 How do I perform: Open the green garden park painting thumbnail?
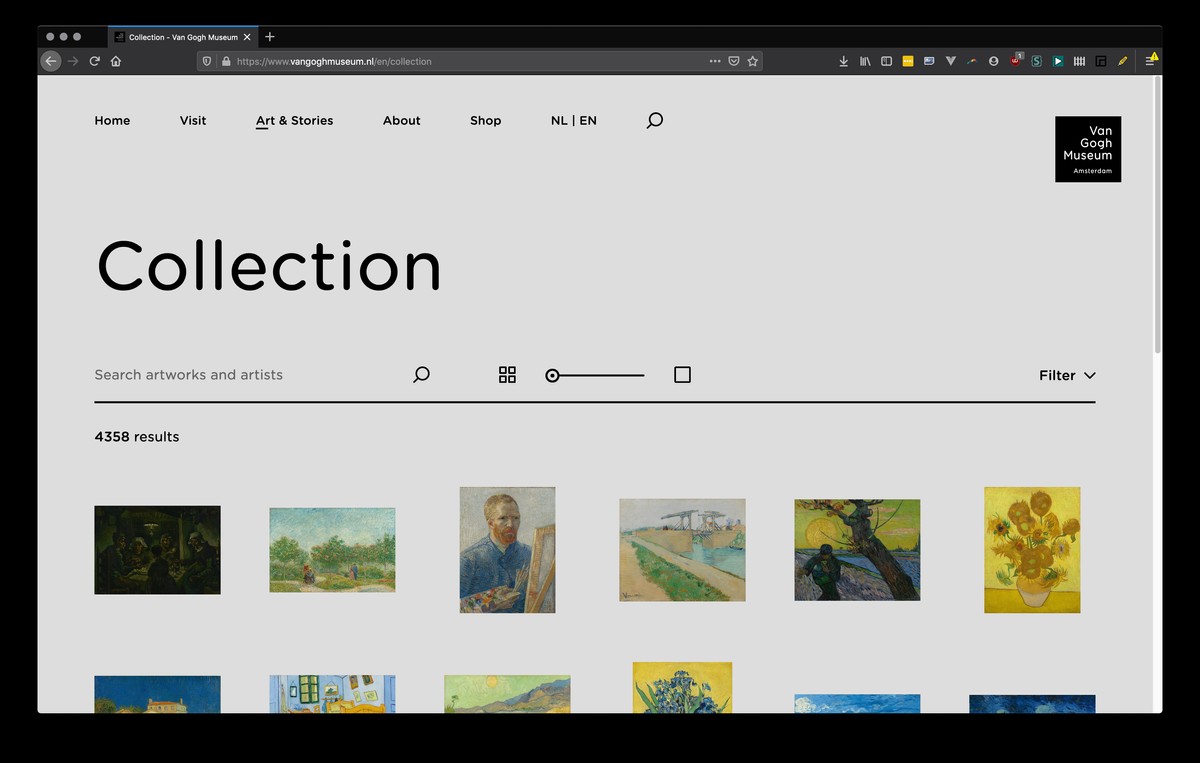pos(332,550)
